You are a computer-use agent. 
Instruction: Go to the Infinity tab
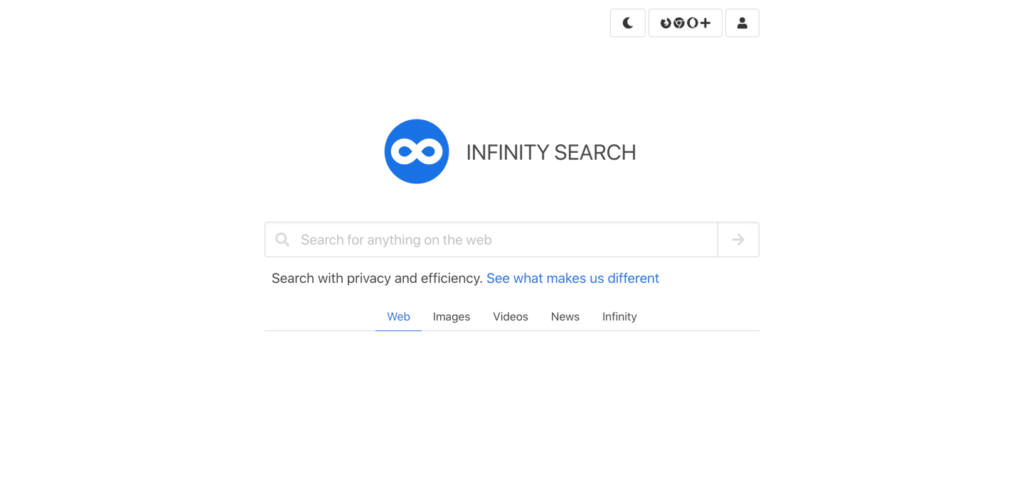coord(619,317)
